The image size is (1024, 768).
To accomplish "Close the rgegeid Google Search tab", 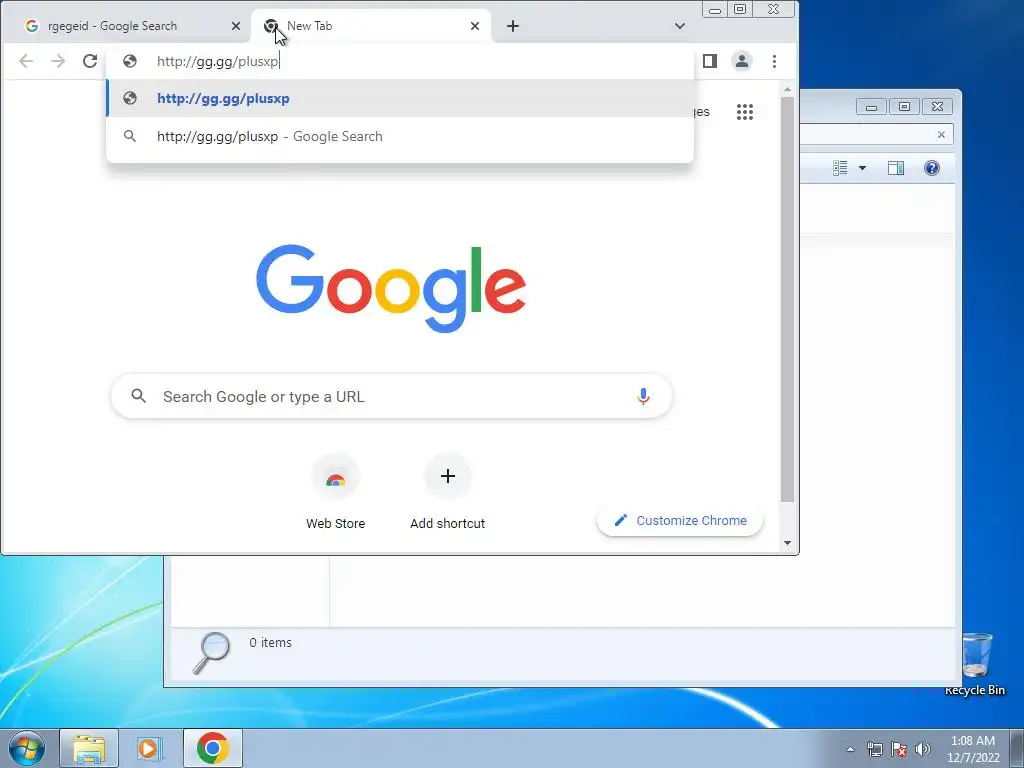I will tap(236, 26).
